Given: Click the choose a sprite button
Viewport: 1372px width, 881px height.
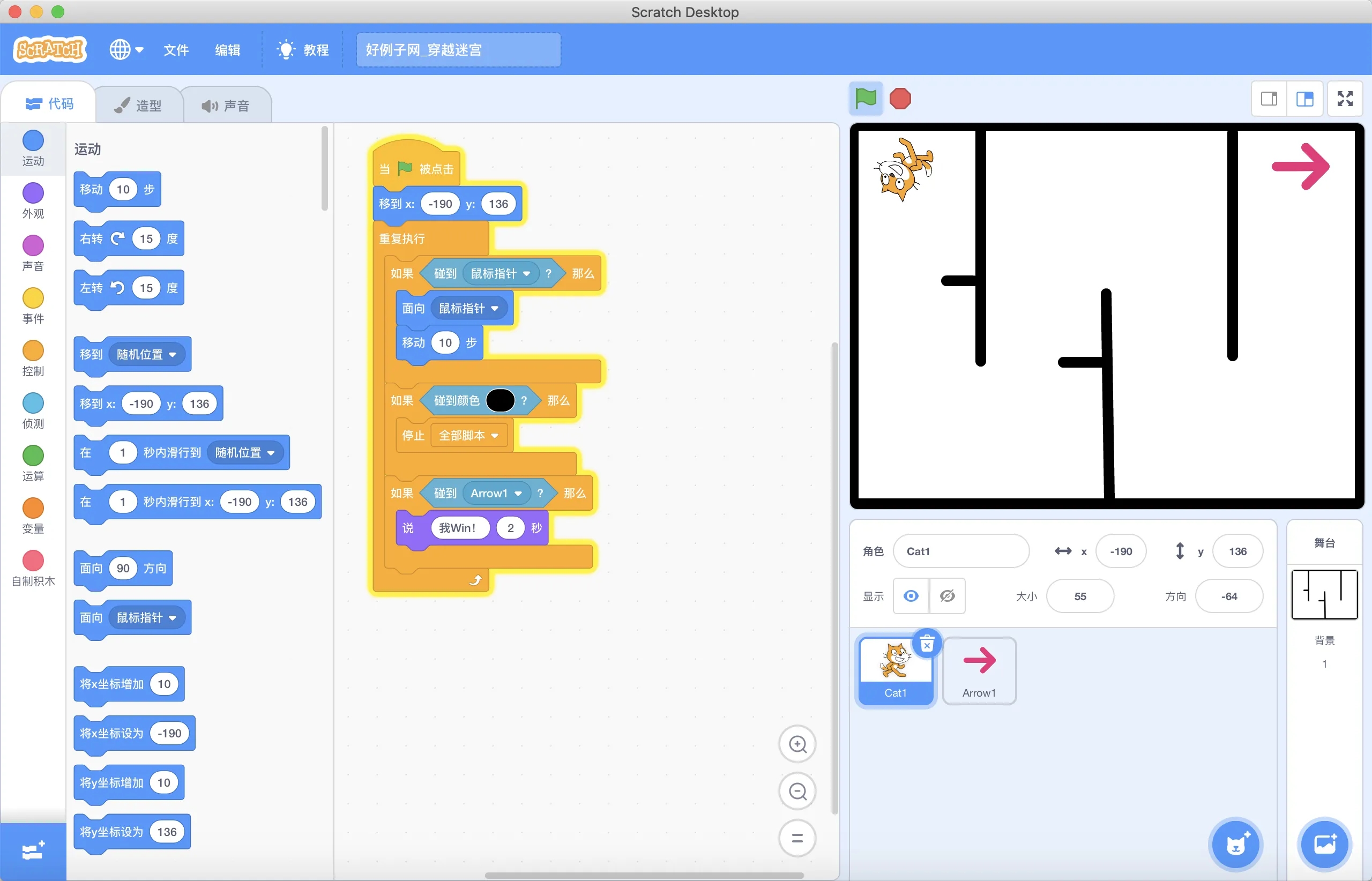Looking at the screenshot, I should pyautogui.click(x=1235, y=845).
